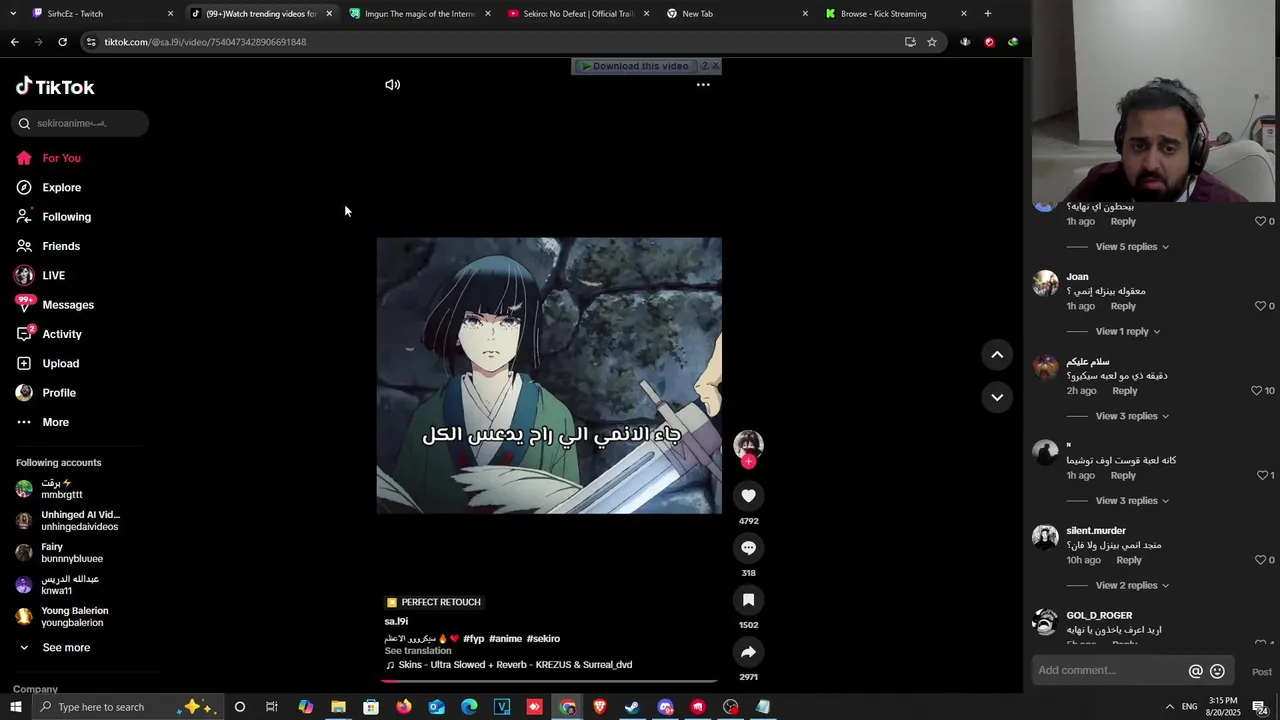Switch to the Imgur tab

pyautogui.click(x=420, y=13)
